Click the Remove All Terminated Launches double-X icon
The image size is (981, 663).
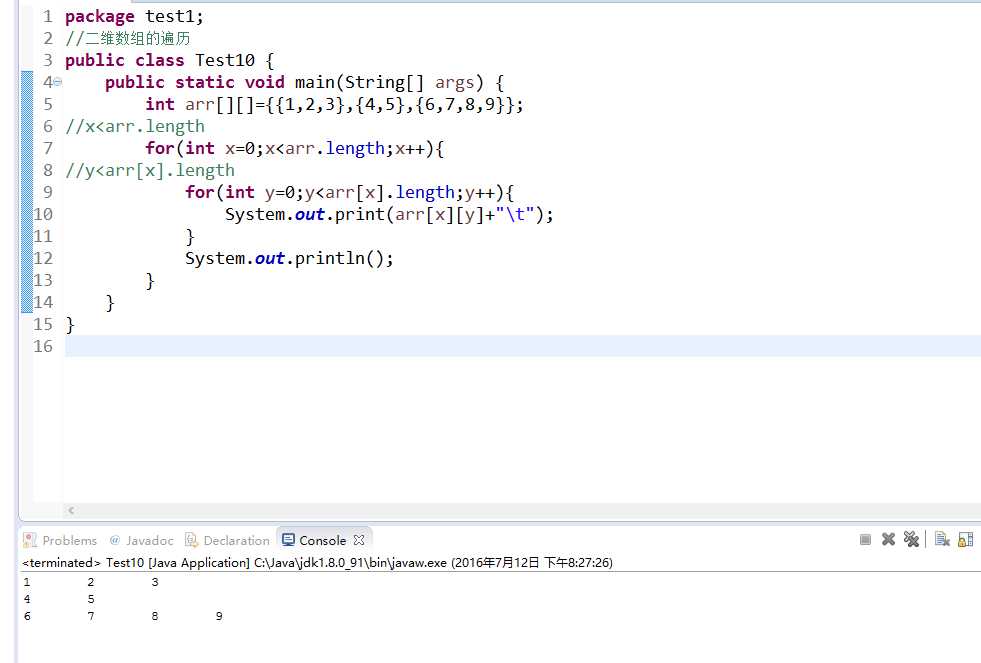click(911, 539)
